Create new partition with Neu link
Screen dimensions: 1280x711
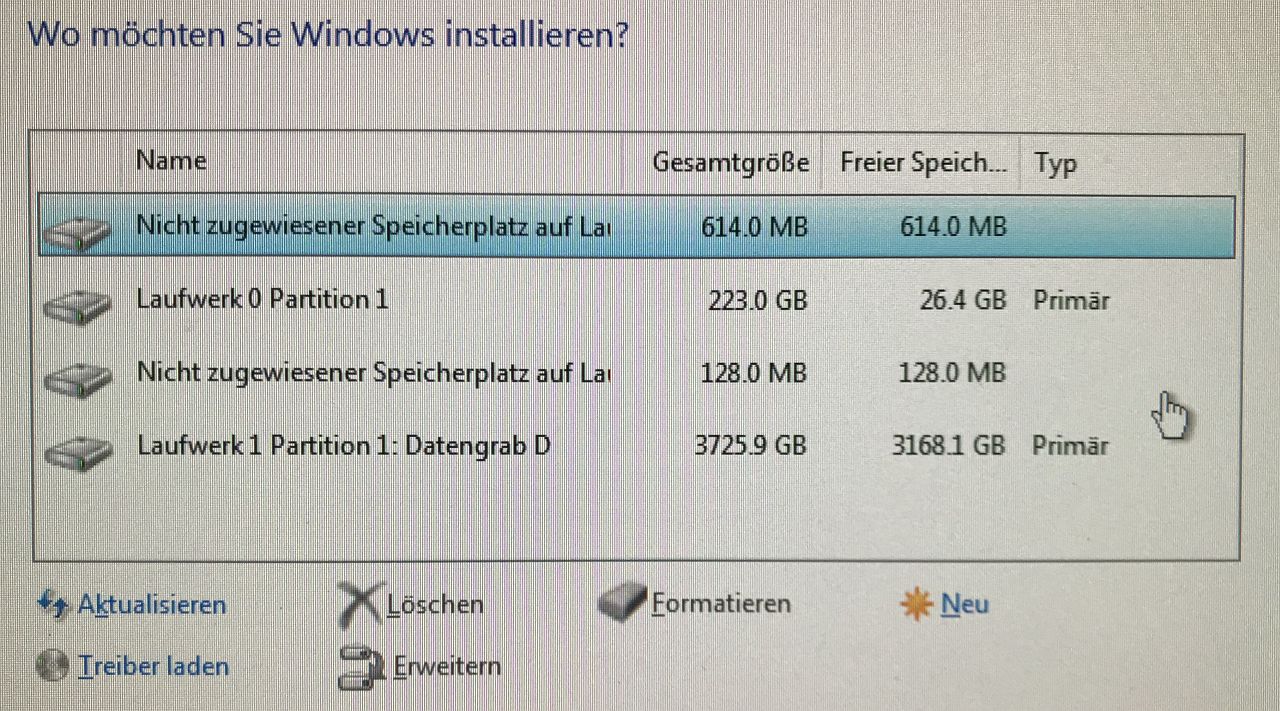click(965, 604)
